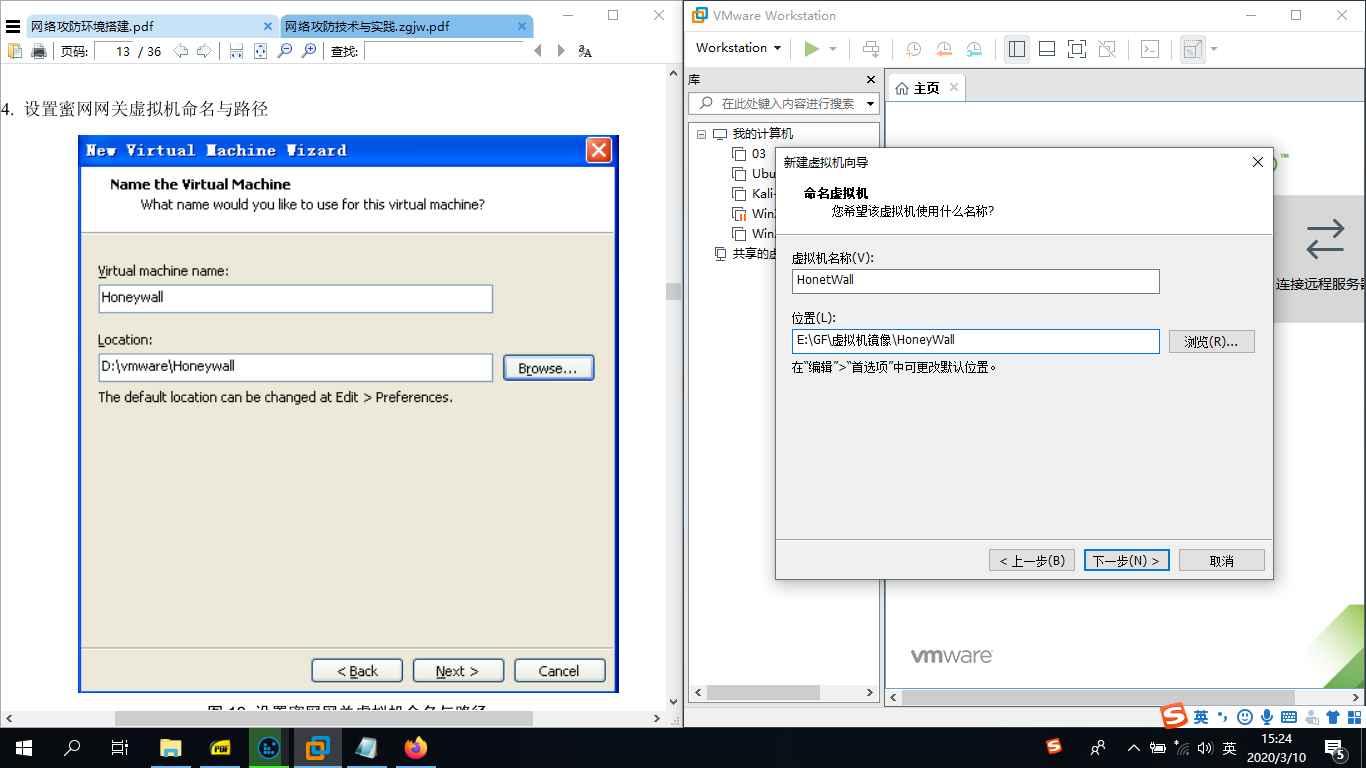The height and width of the screenshot is (768, 1366).
Task: Toggle punctuation mode on Sogou bar
Action: (1223, 717)
